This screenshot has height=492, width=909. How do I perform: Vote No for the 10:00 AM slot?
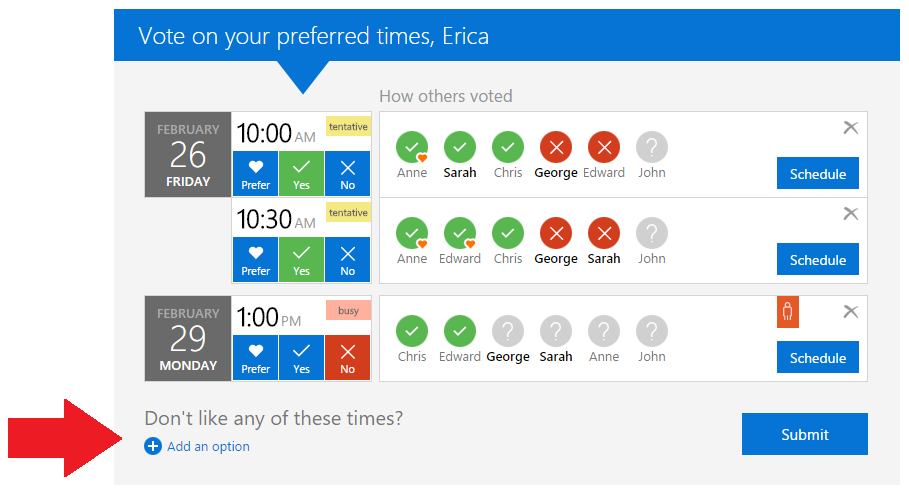(348, 173)
